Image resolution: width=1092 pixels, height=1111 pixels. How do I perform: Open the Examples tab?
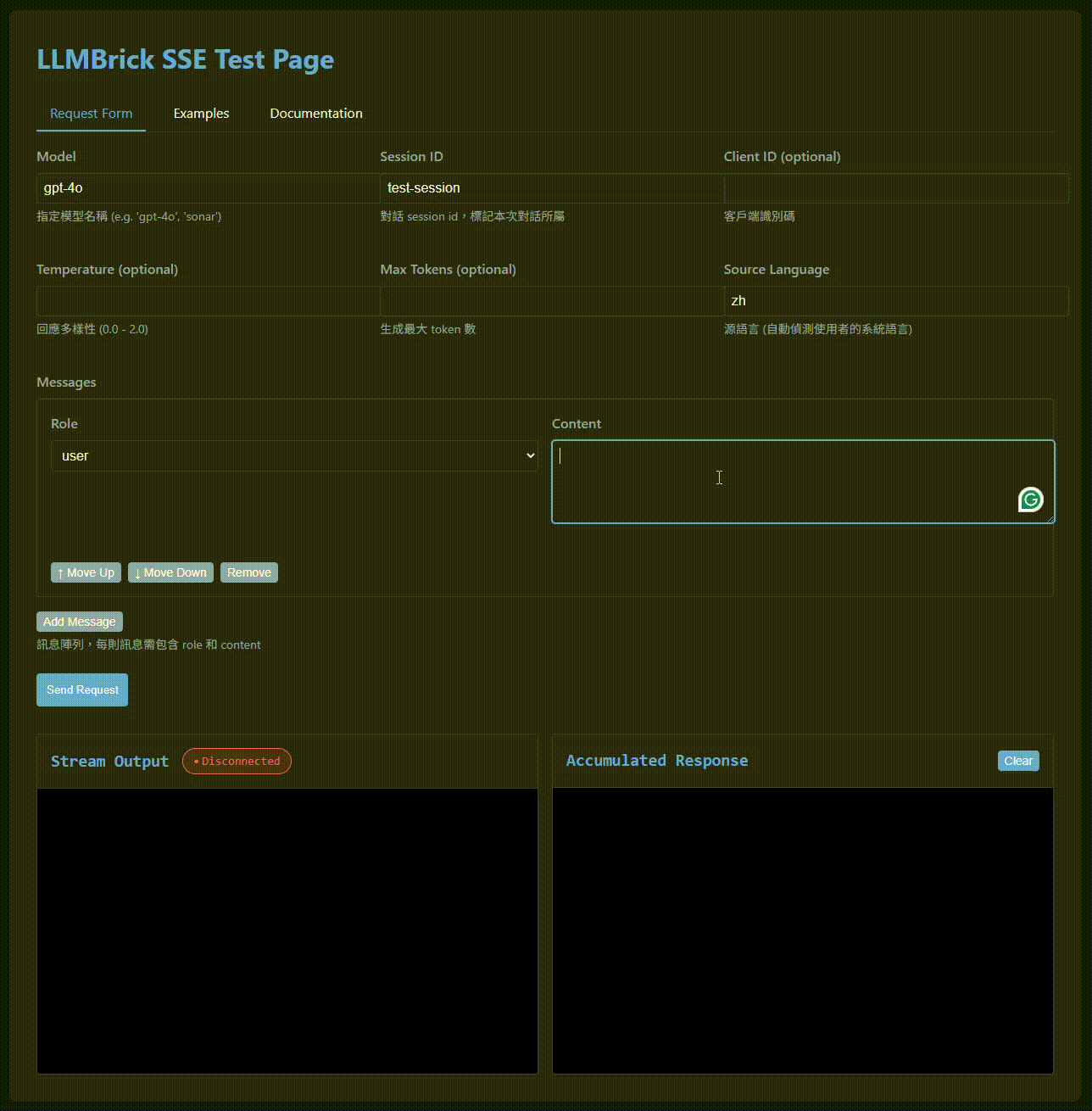(x=201, y=114)
